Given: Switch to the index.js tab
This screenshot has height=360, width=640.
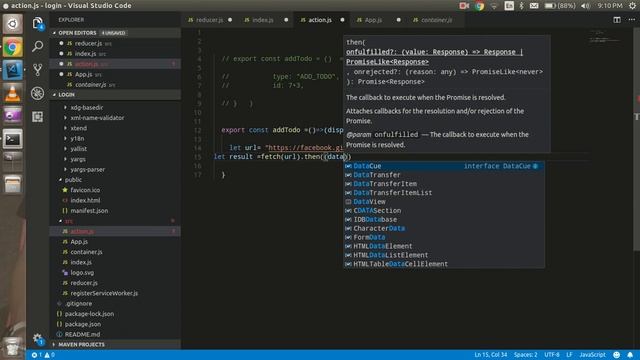Looking at the screenshot, I should point(262,20).
